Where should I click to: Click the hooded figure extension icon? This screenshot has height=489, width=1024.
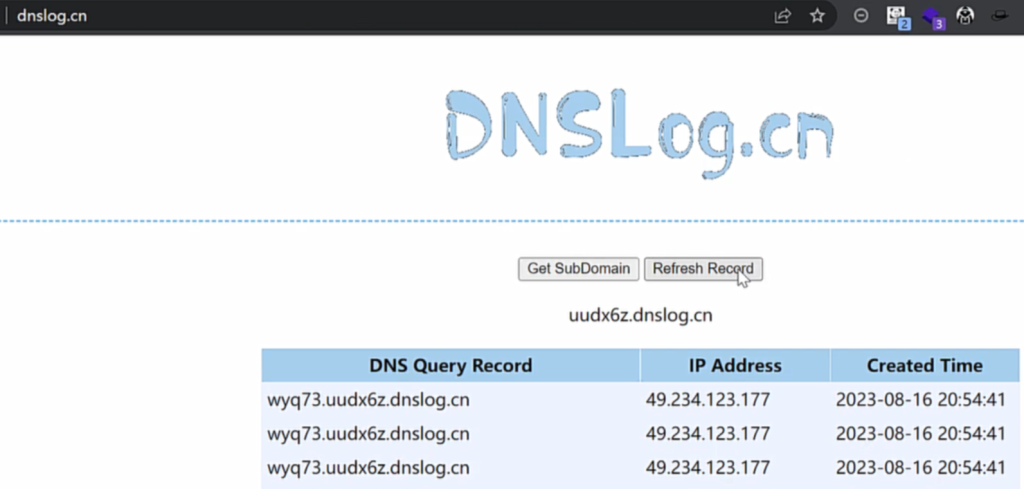(965, 16)
